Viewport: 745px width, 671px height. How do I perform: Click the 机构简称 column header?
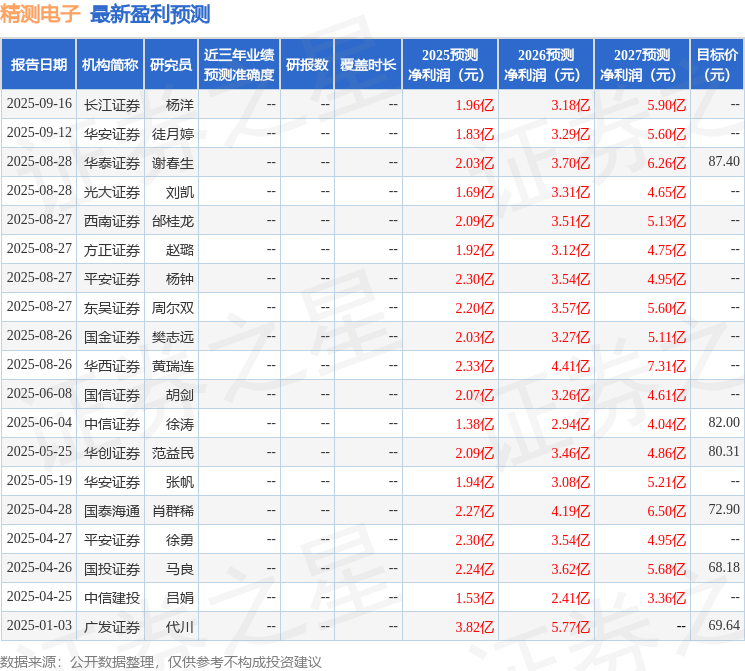pos(110,65)
